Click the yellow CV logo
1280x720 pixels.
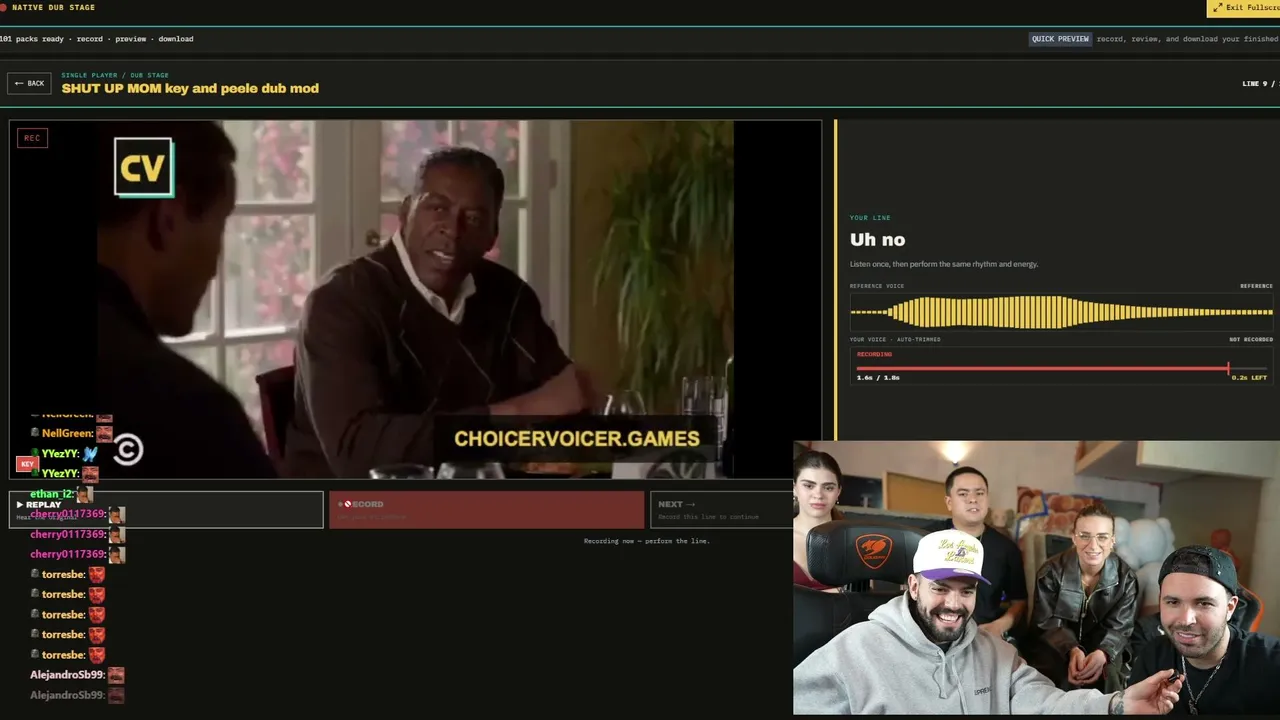(x=143, y=167)
